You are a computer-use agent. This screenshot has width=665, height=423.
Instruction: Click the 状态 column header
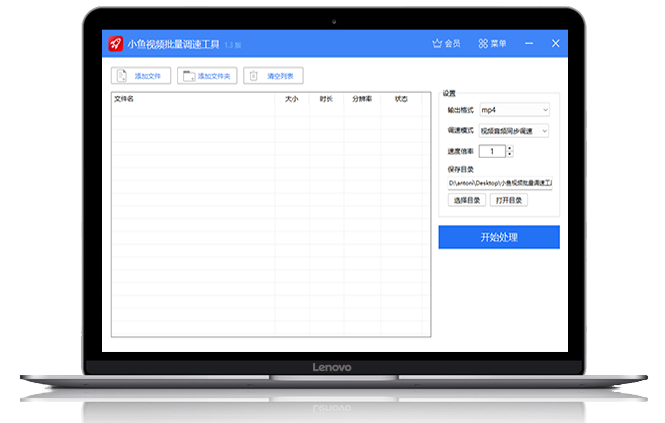(401, 99)
